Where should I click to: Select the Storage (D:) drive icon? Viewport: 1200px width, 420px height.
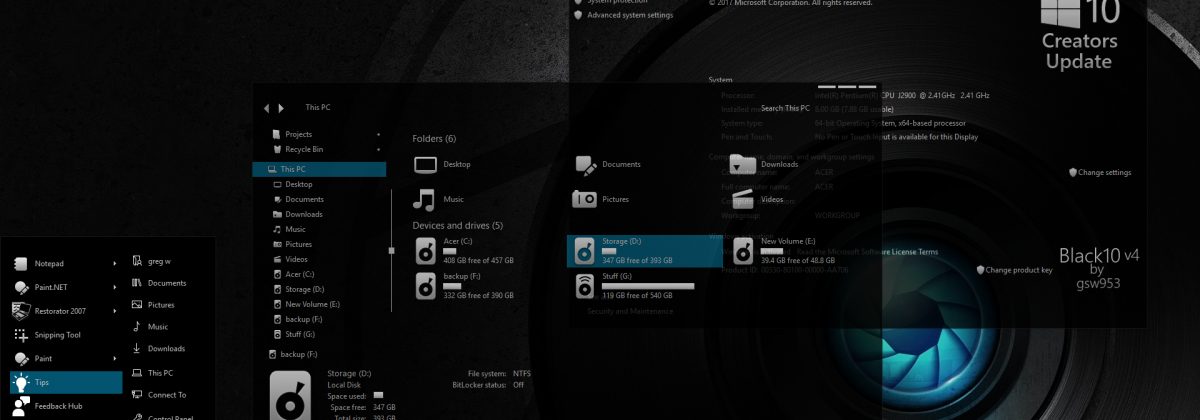(585, 250)
